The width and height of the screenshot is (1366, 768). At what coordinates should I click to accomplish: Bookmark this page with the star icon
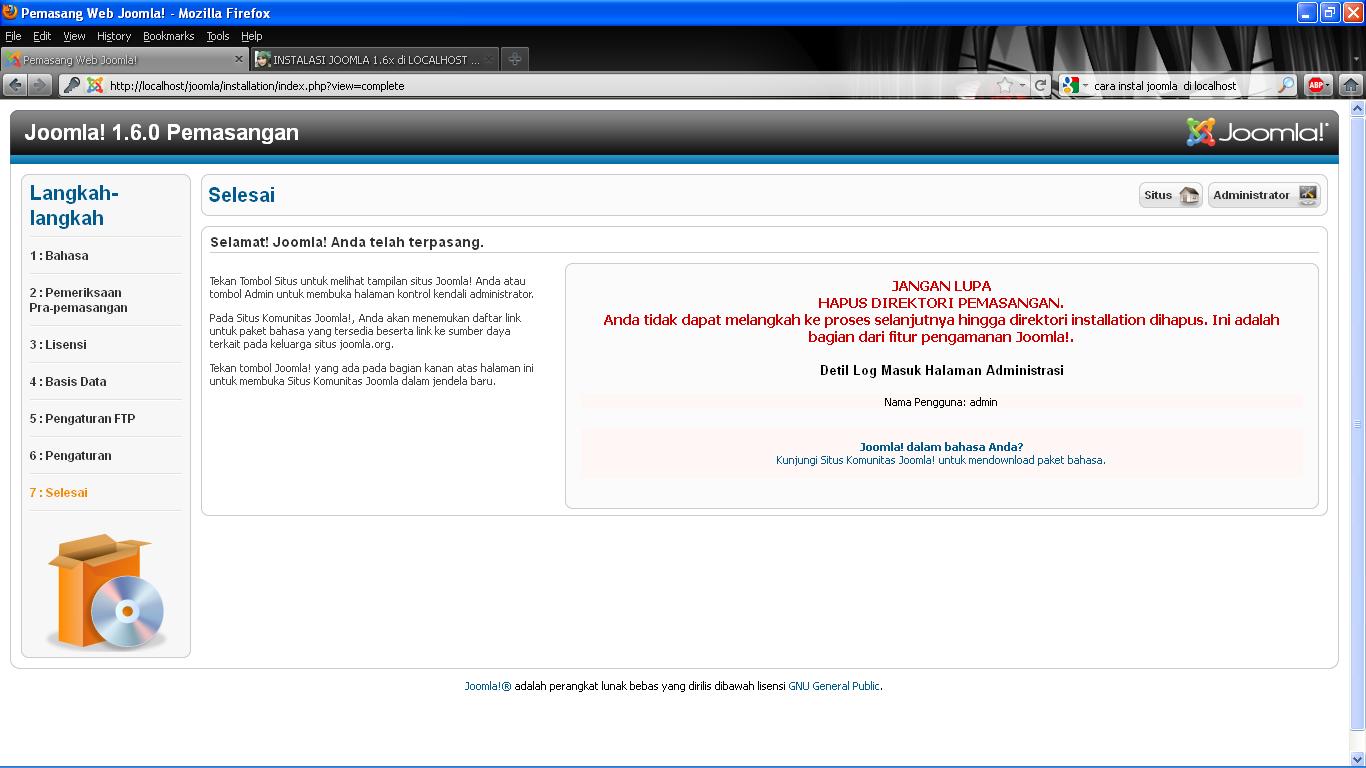(1005, 86)
